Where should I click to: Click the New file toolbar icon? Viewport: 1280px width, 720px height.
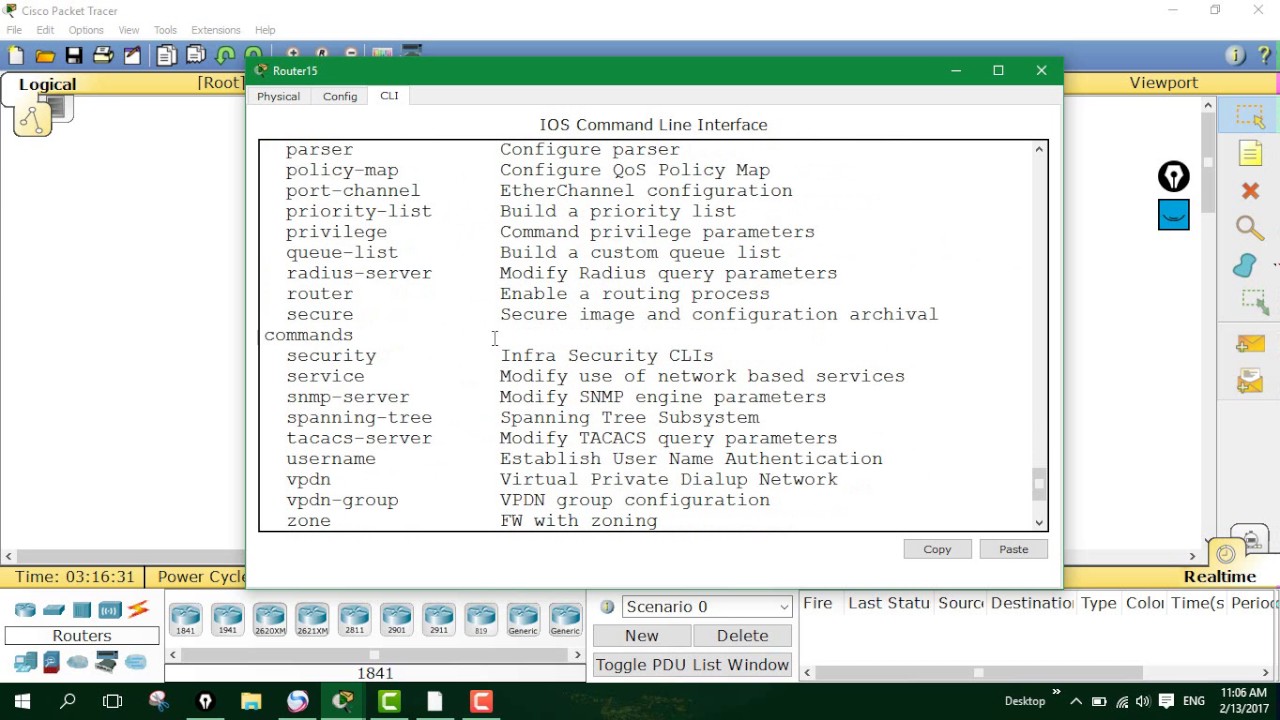tap(16, 56)
